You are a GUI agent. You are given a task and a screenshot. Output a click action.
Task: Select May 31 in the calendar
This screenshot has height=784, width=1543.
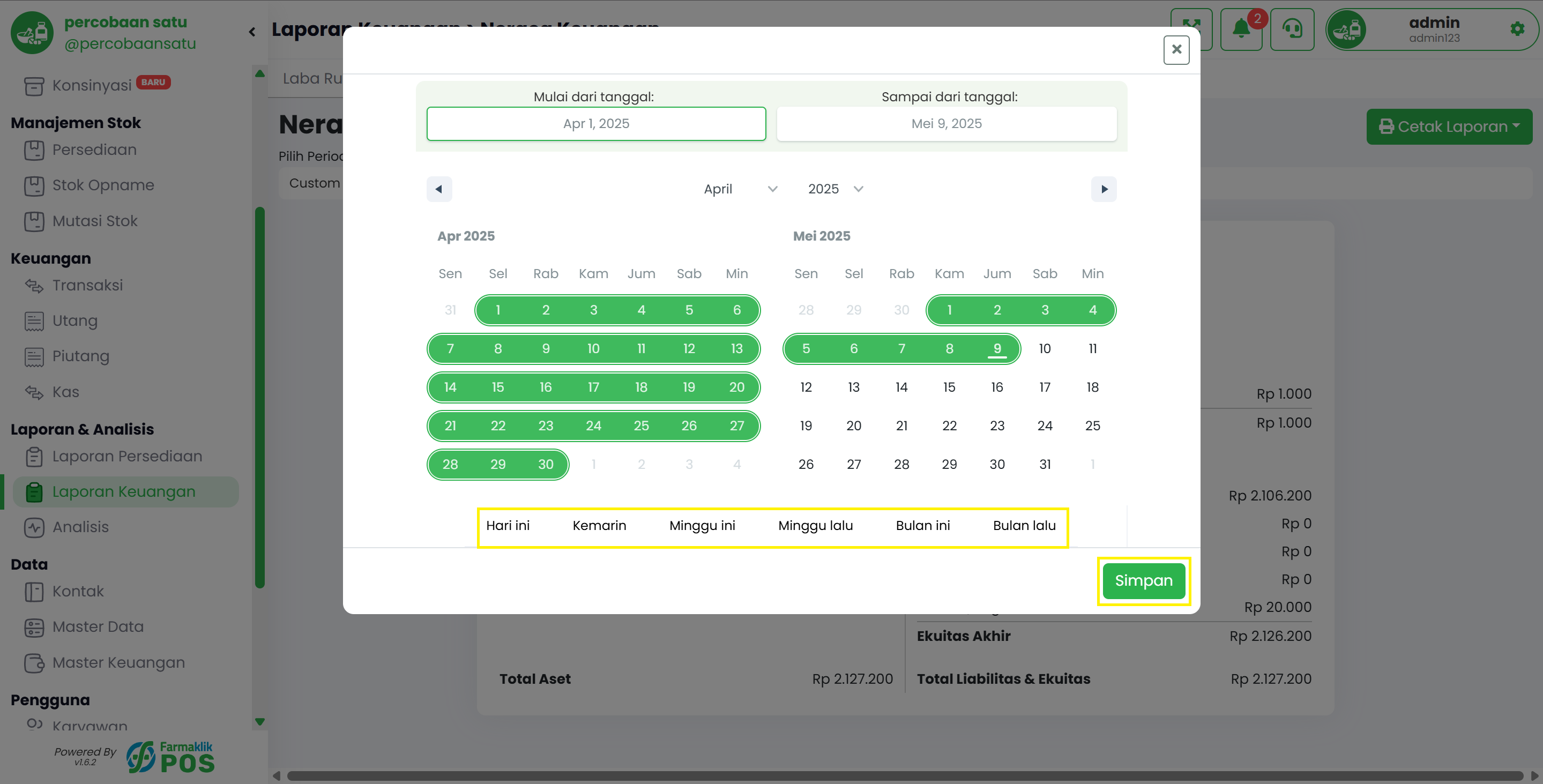tap(1045, 465)
